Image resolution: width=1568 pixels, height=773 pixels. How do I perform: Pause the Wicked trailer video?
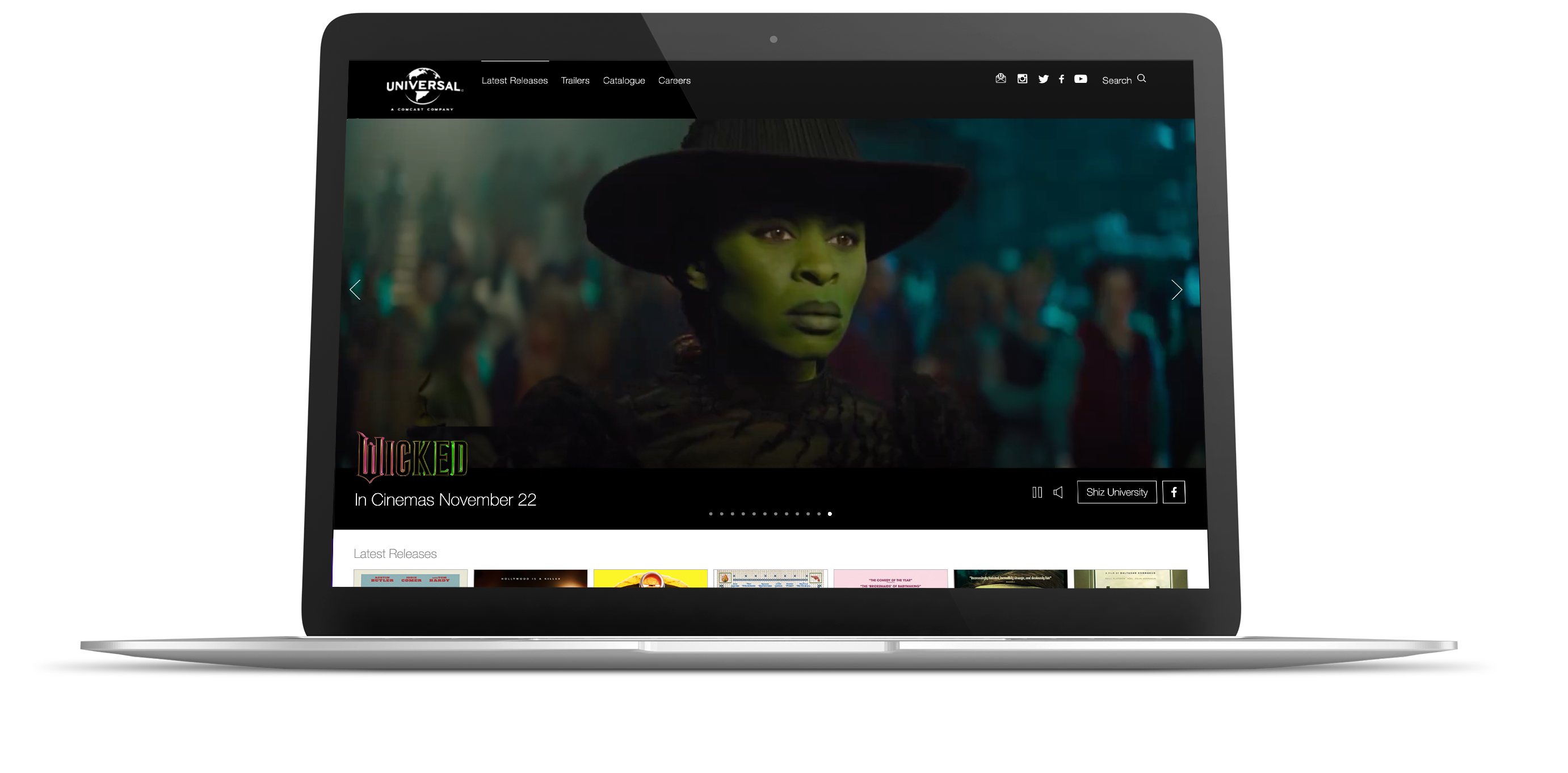pyautogui.click(x=1037, y=493)
